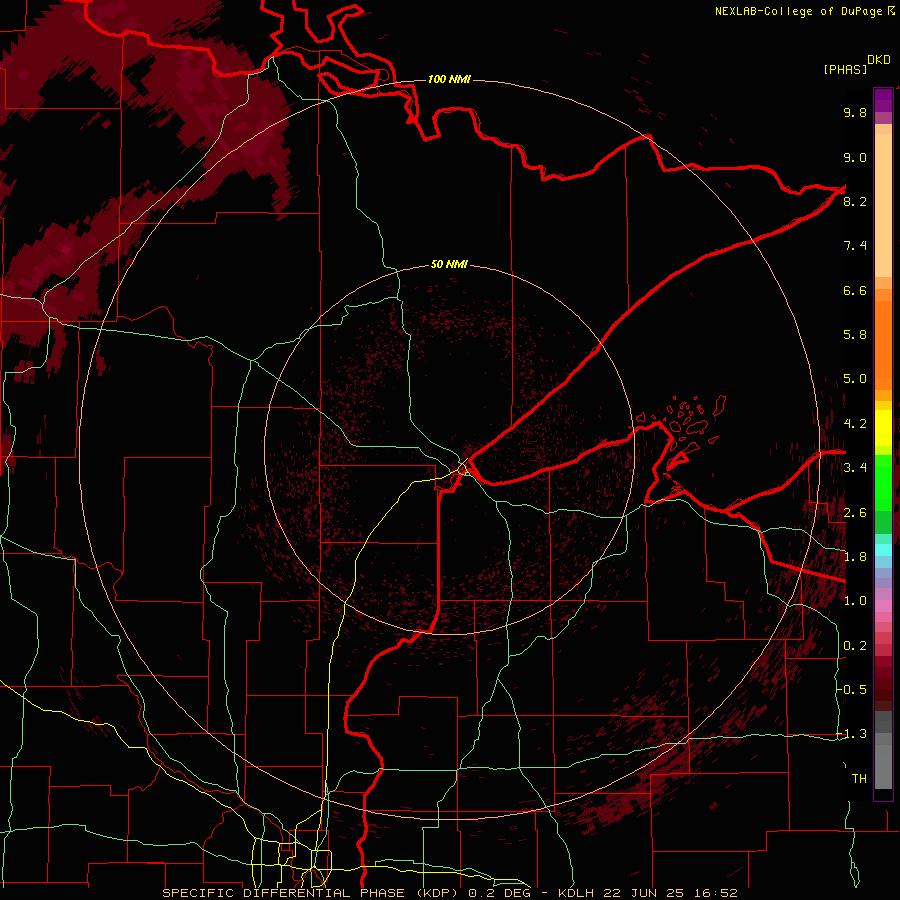Click the 0.2 value on the color scale
The image size is (900, 900).
855,646
